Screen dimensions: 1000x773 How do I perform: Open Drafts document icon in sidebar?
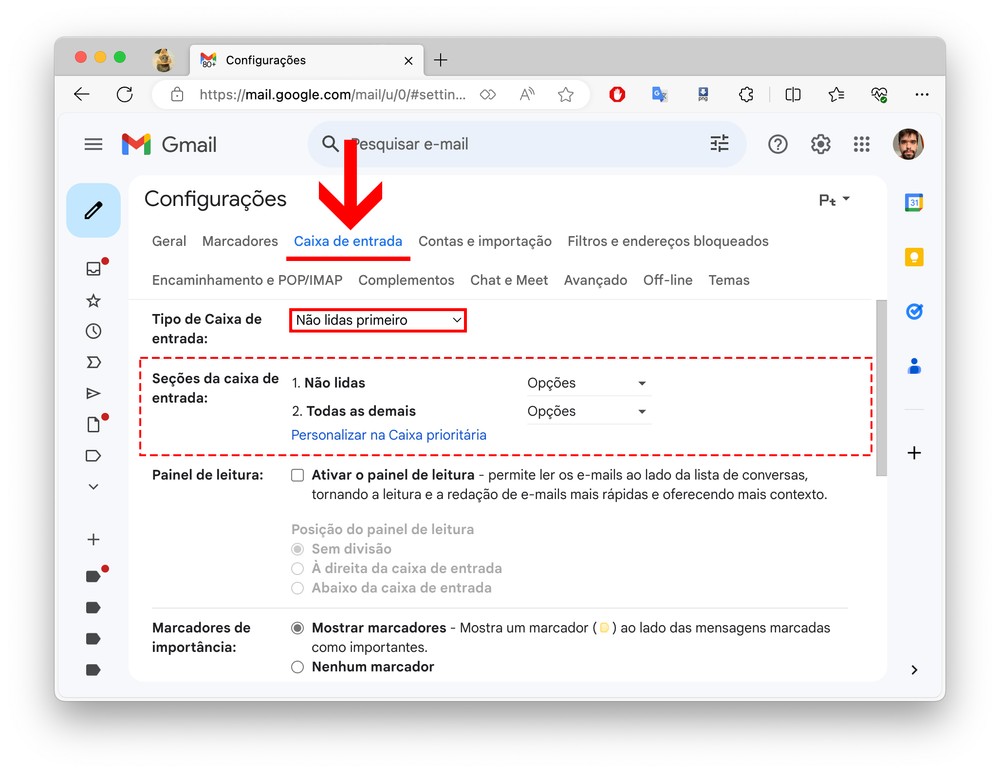[x=94, y=424]
